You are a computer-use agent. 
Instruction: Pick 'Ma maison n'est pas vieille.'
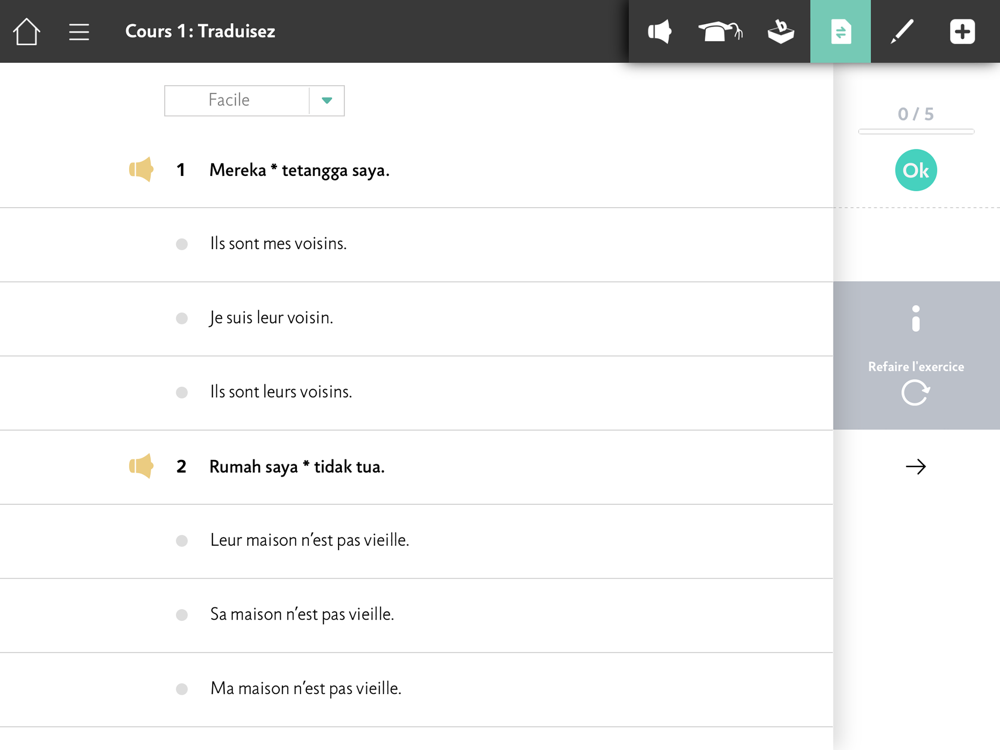click(305, 688)
